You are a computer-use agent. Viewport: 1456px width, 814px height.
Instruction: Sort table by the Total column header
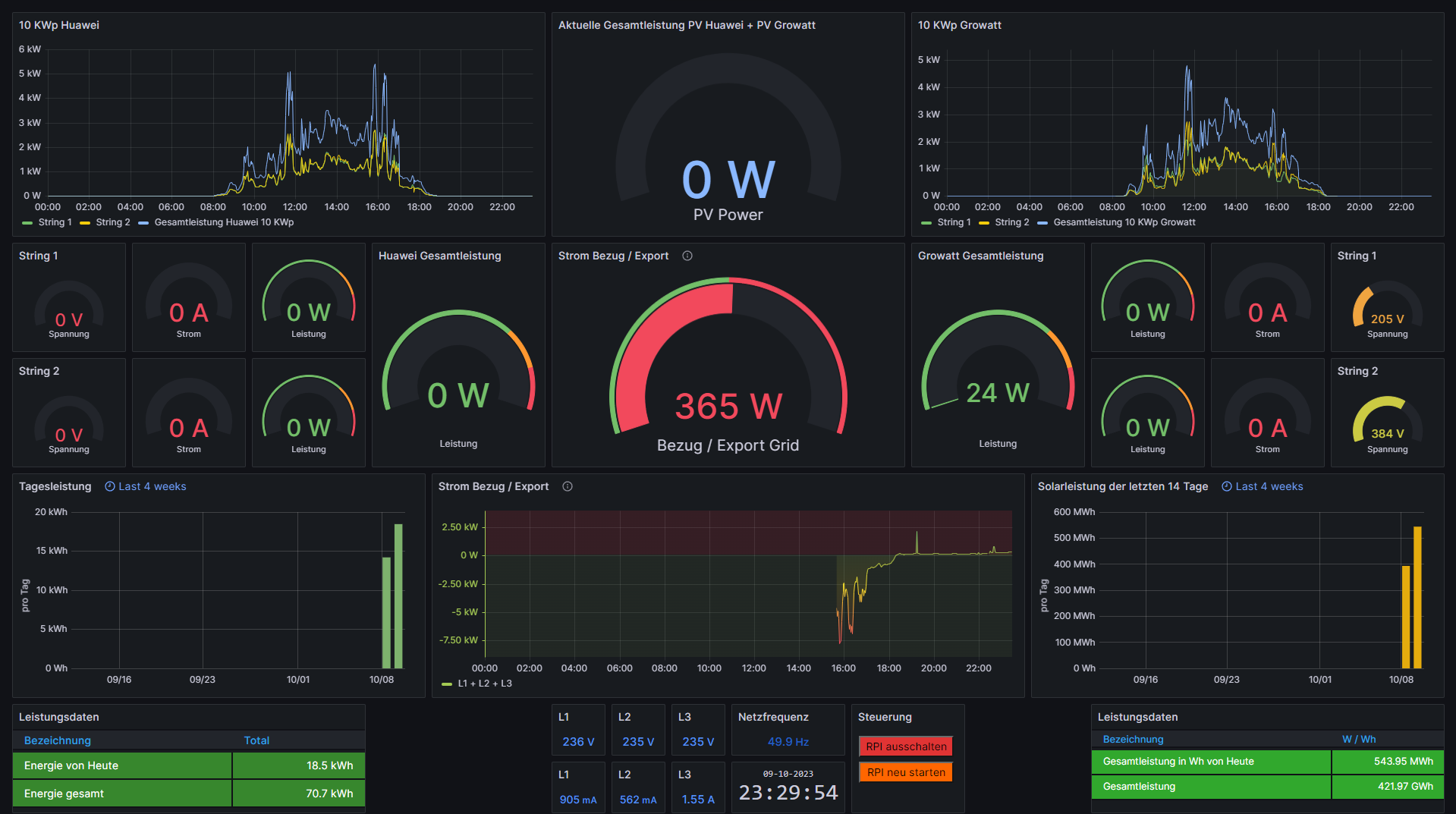click(256, 740)
